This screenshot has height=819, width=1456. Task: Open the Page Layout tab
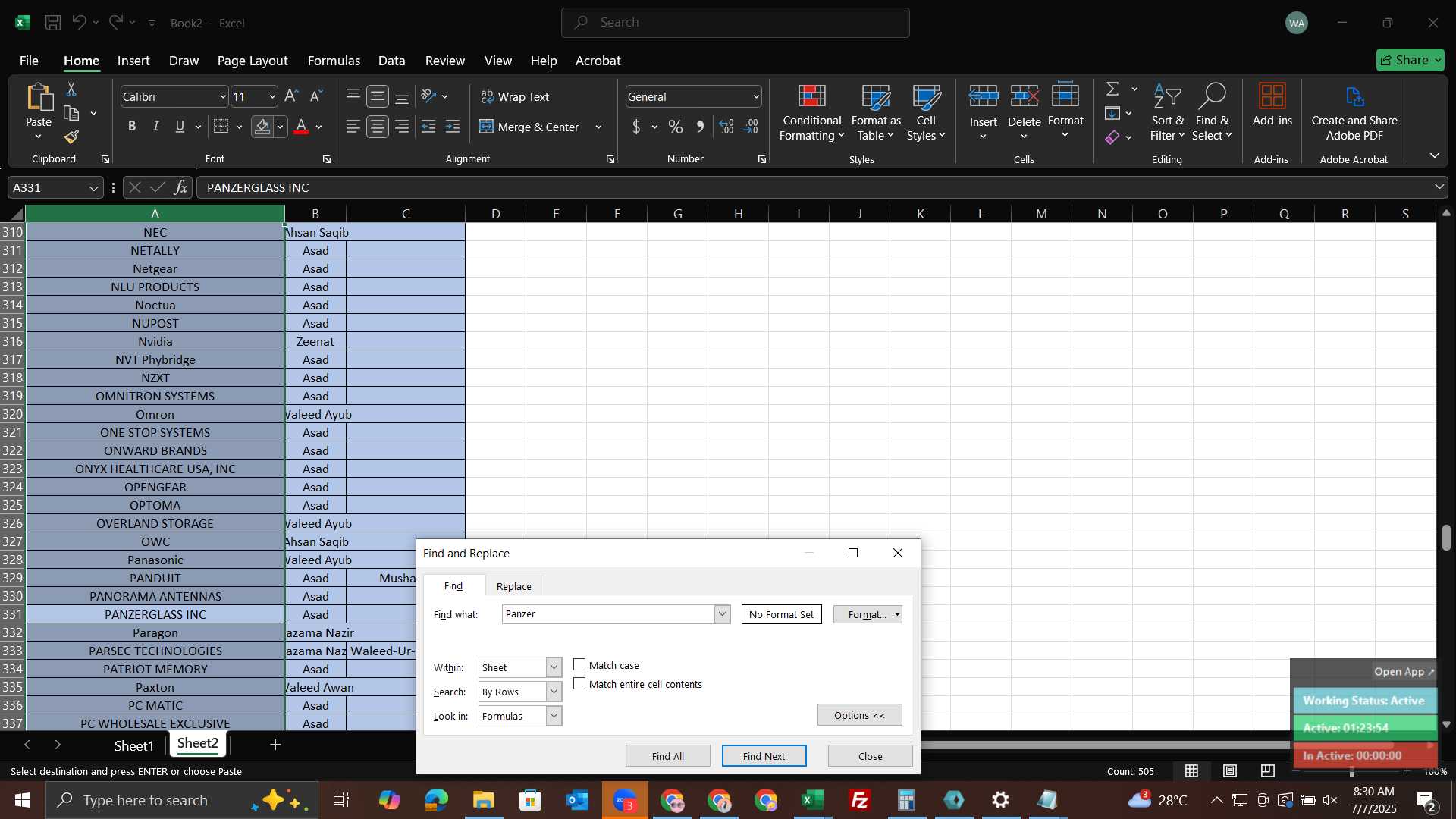[x=253, y=61]
